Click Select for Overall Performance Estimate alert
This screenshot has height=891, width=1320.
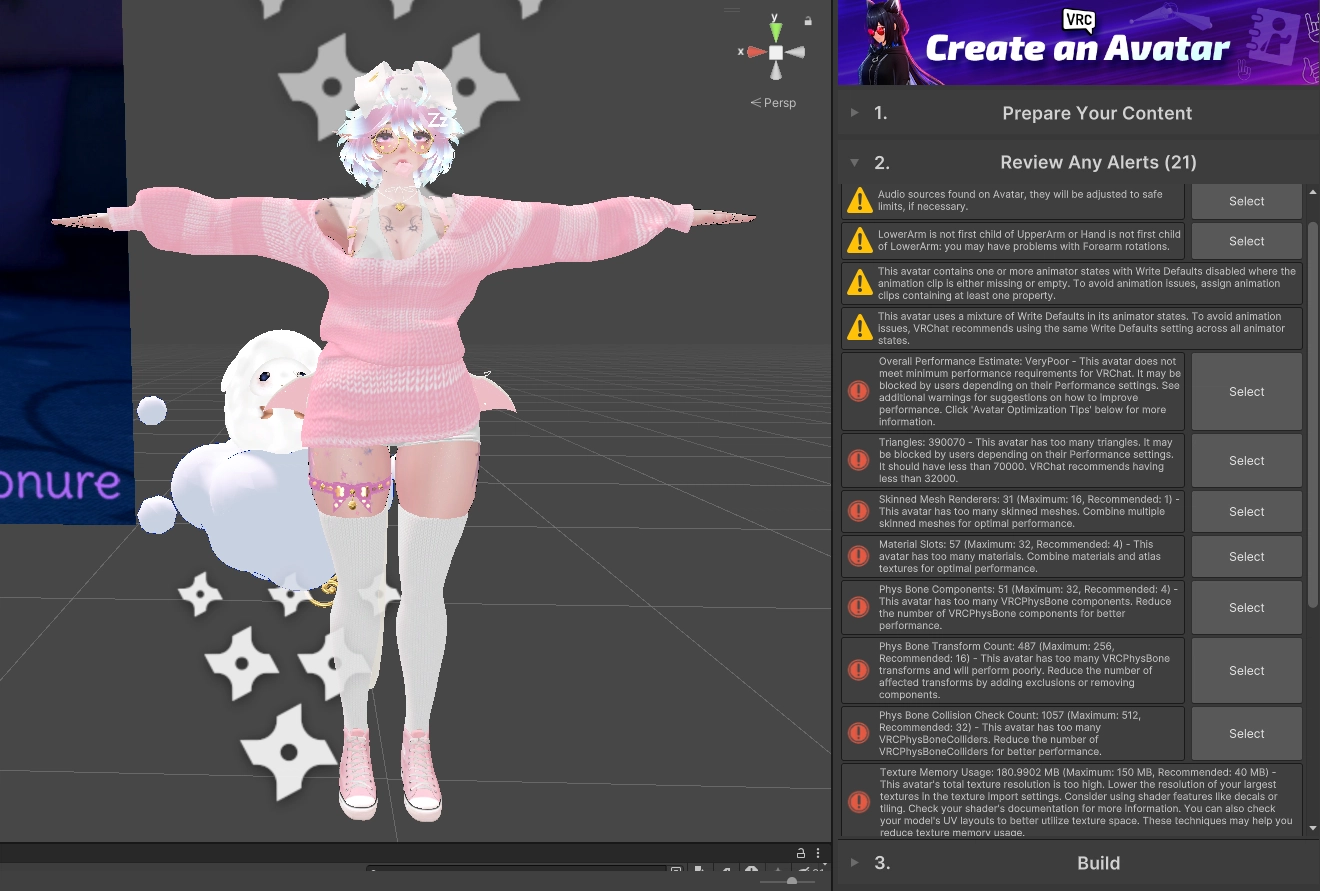(x=1246, y=392)
